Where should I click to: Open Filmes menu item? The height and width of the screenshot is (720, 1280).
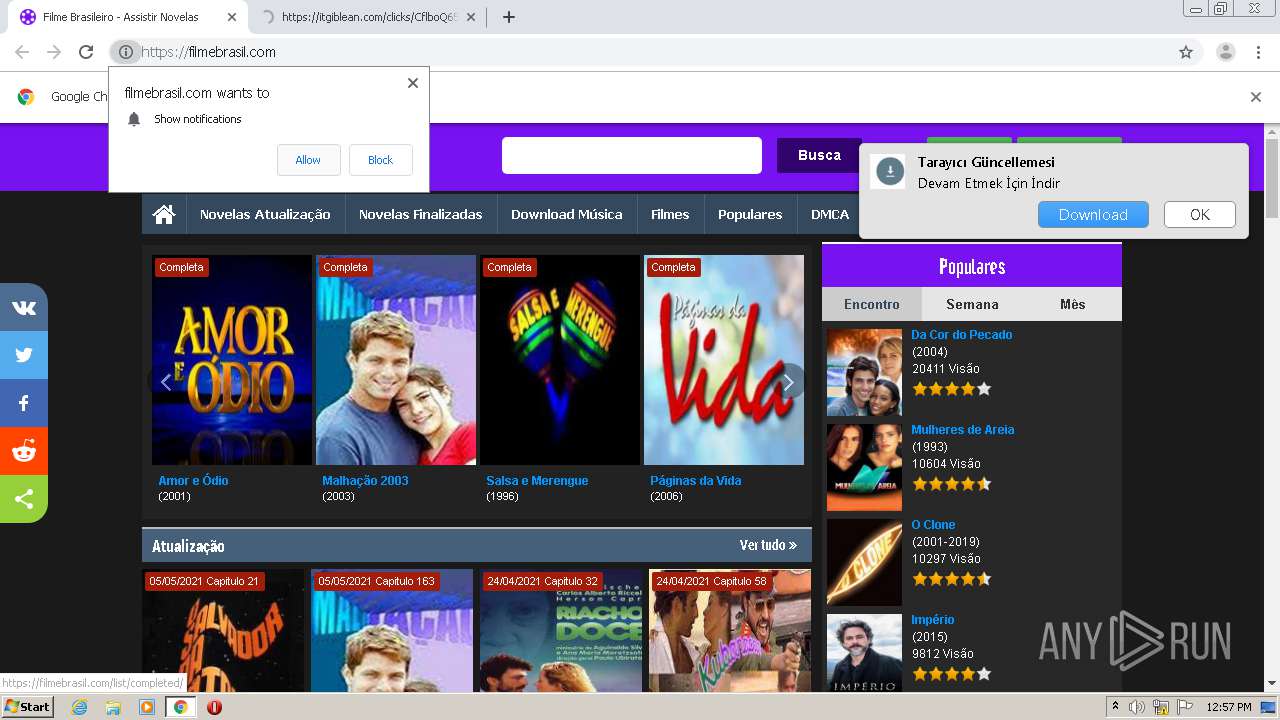pyautogui.click(x=670, y=214)
